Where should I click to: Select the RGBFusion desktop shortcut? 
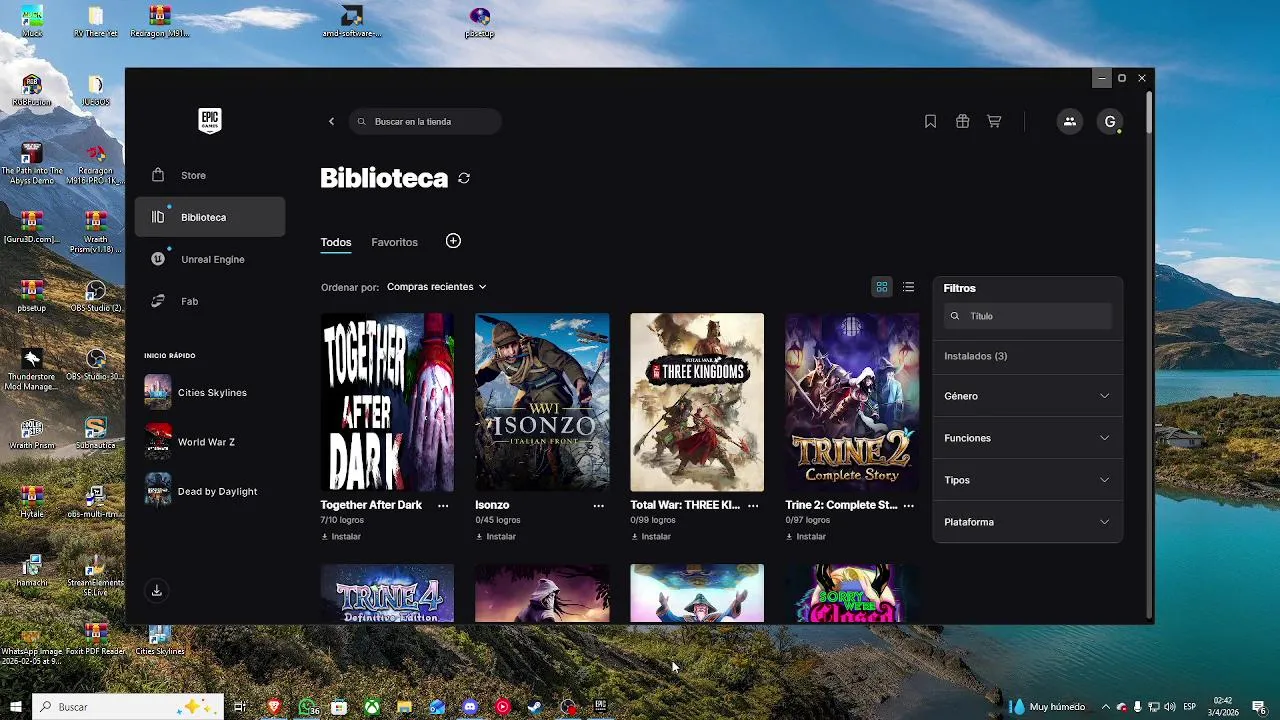[x=32, y=90]
